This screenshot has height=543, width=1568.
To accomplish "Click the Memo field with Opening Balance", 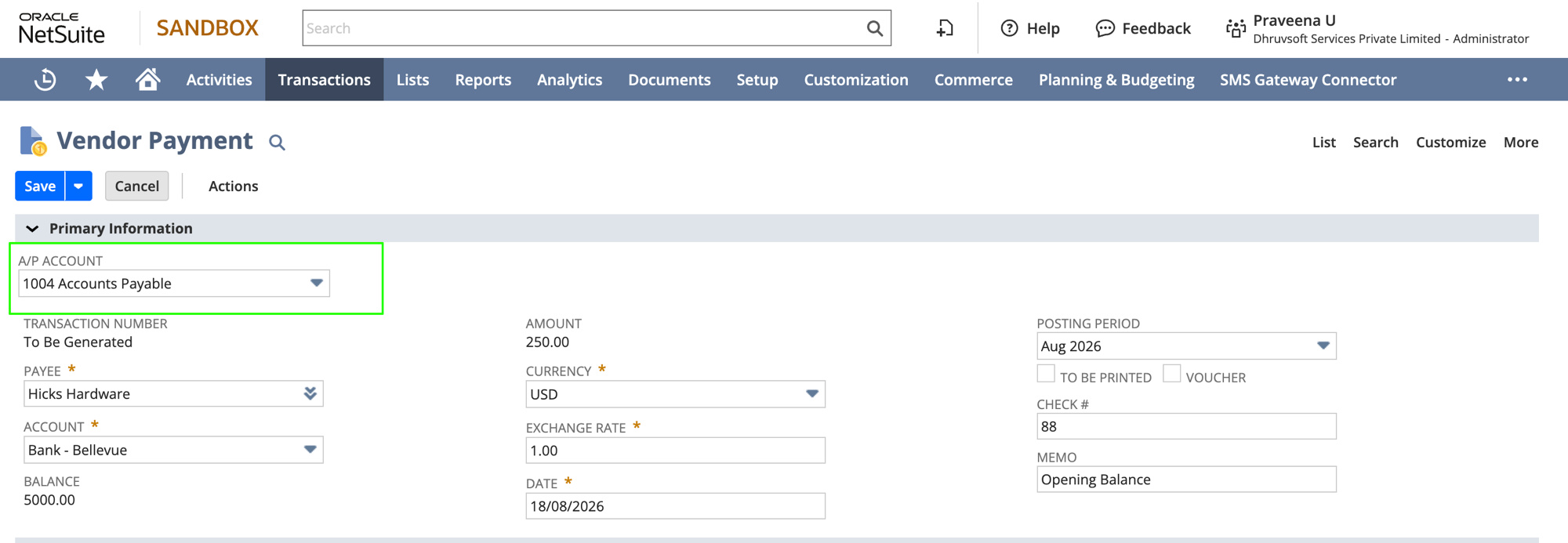I will [1186, 480].
